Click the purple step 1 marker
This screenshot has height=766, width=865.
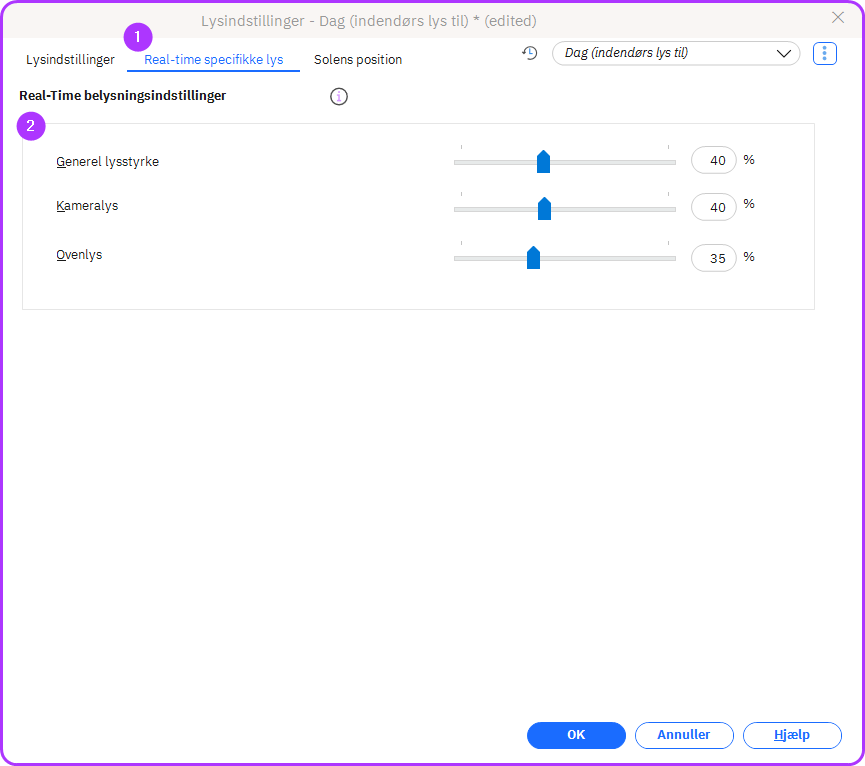pos(137,38)
